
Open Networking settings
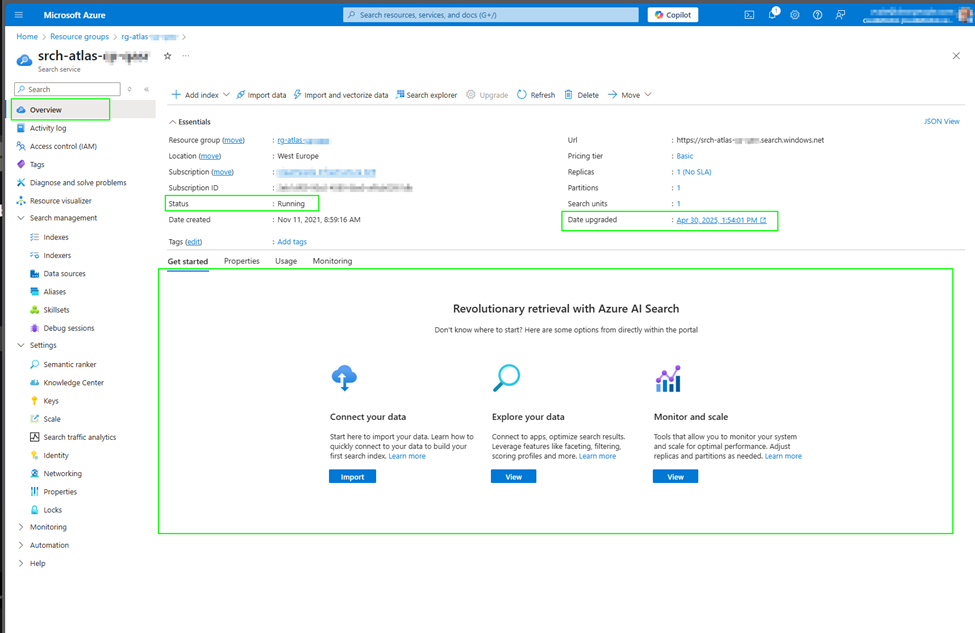62,473
